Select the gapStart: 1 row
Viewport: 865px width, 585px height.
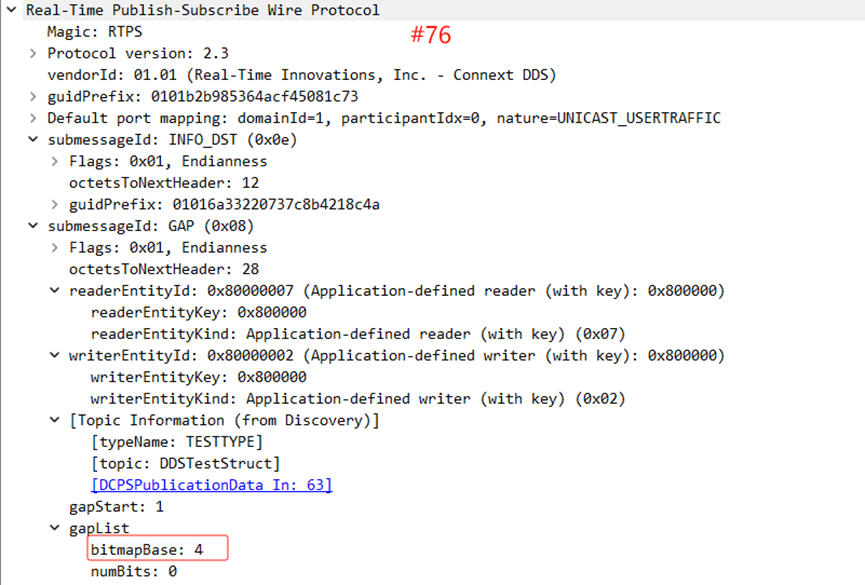coord(116,507)
